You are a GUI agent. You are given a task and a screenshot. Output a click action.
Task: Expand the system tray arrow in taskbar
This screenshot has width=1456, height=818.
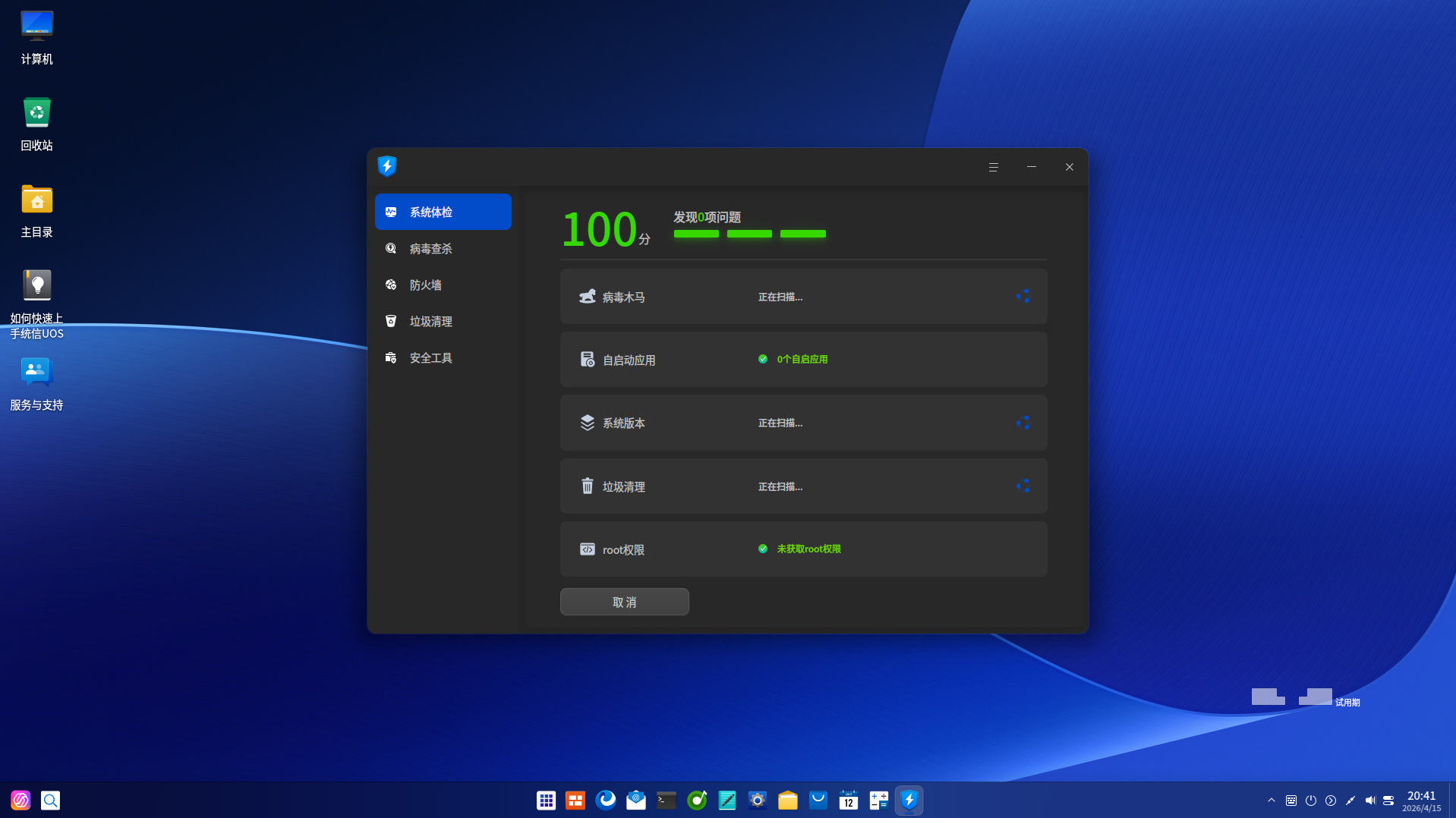click(1272, 801)
